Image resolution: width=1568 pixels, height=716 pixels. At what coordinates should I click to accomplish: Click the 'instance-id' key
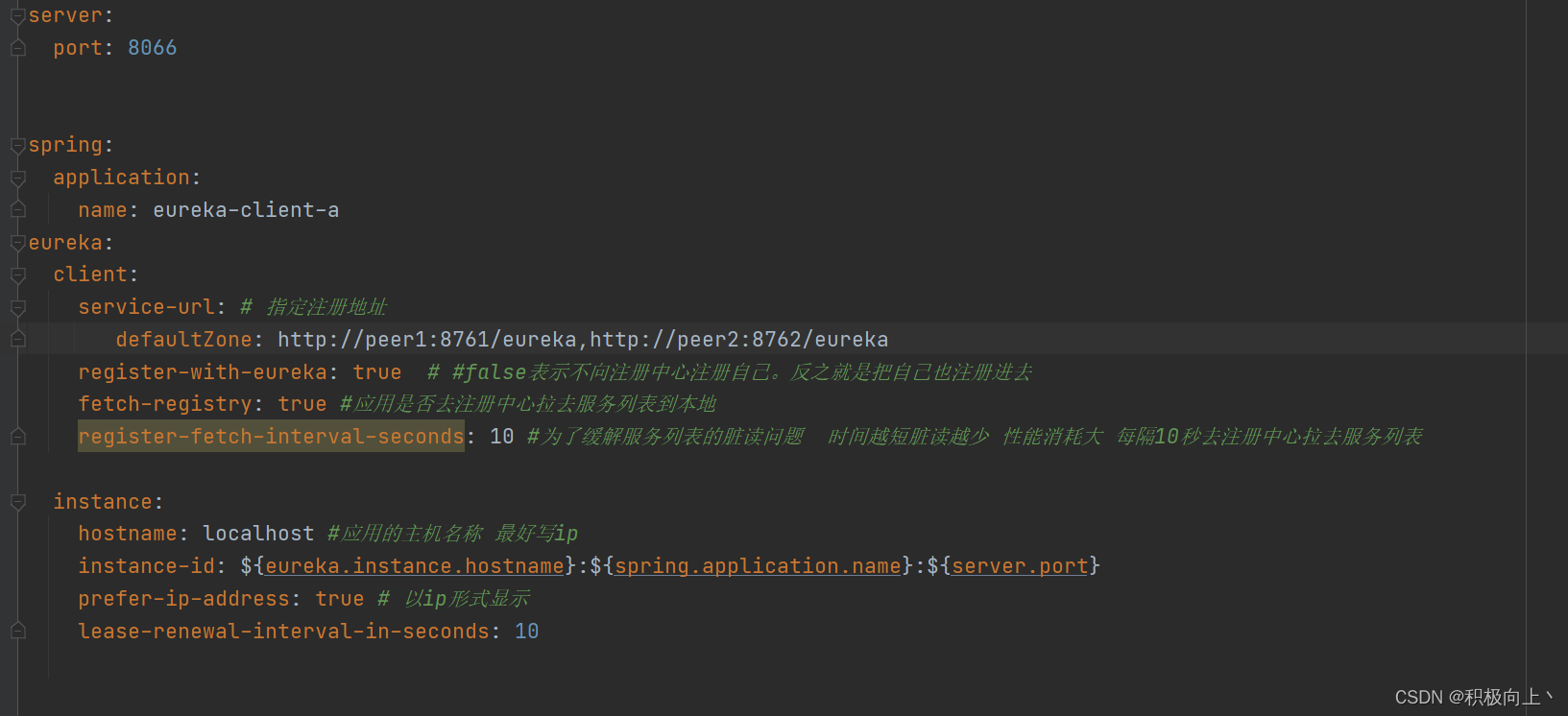(x=147, y=566)
